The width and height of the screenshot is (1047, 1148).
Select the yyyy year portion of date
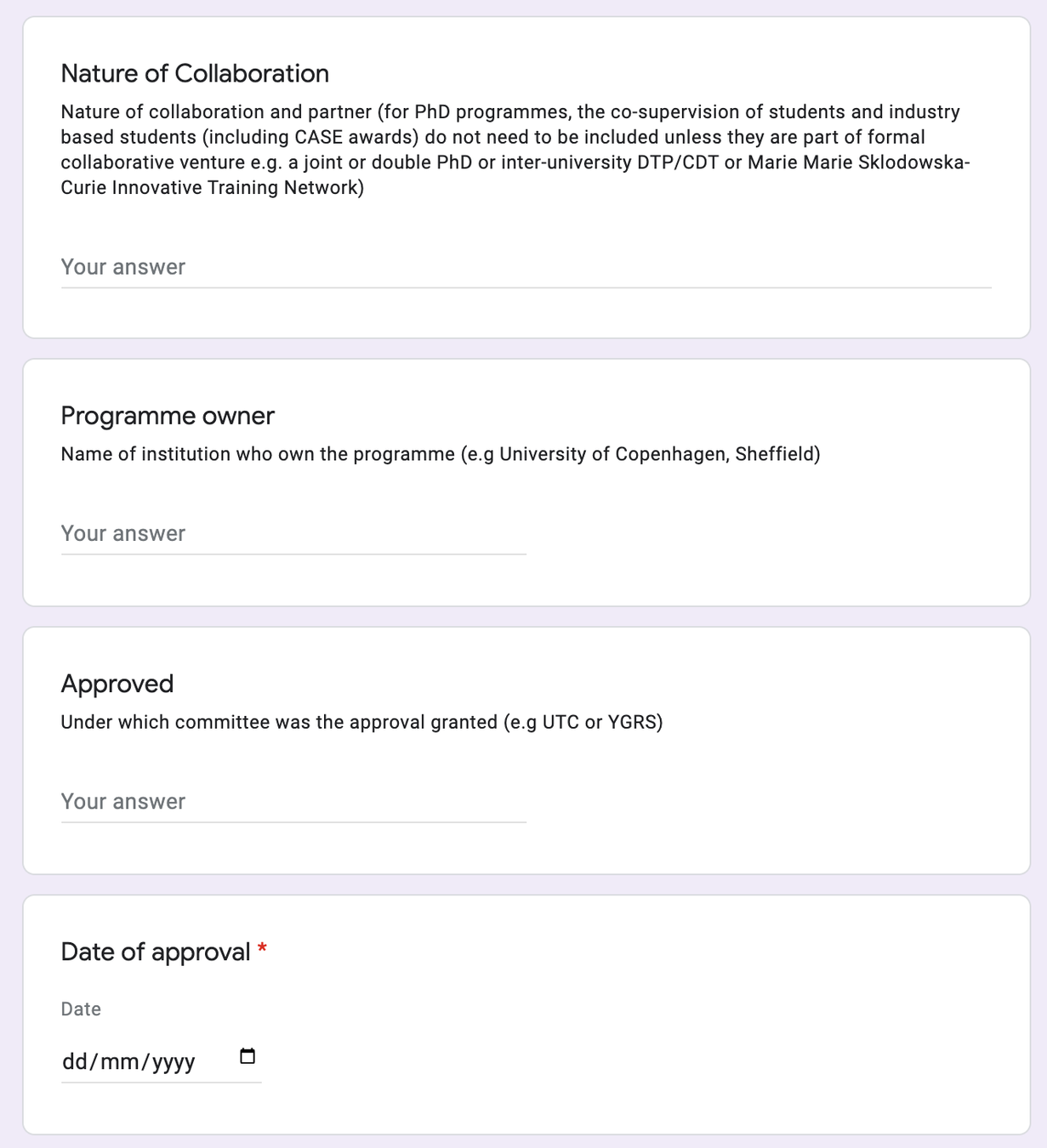click(174, 1061)
